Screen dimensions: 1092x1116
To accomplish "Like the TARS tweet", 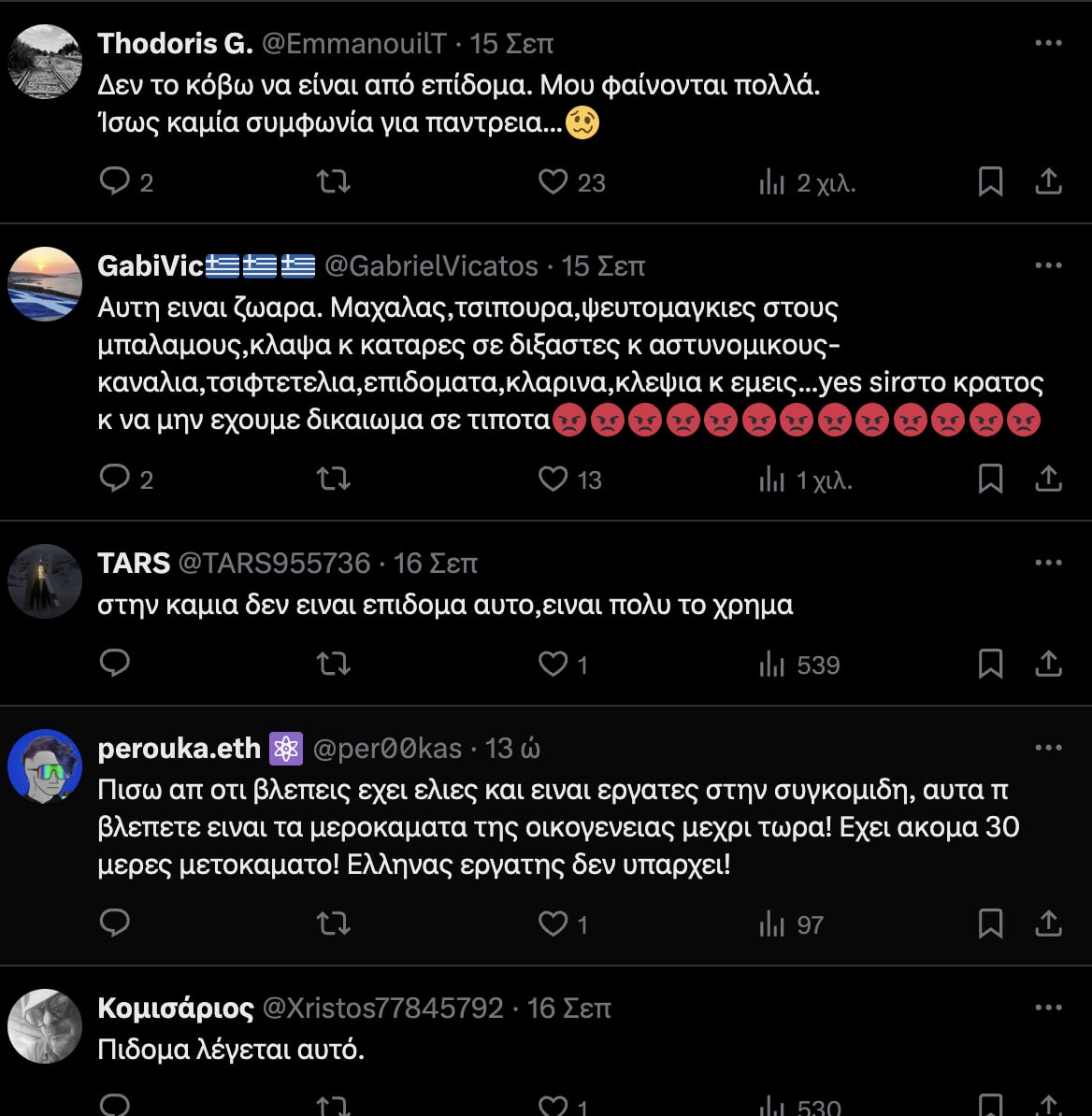I will [553, 664].
